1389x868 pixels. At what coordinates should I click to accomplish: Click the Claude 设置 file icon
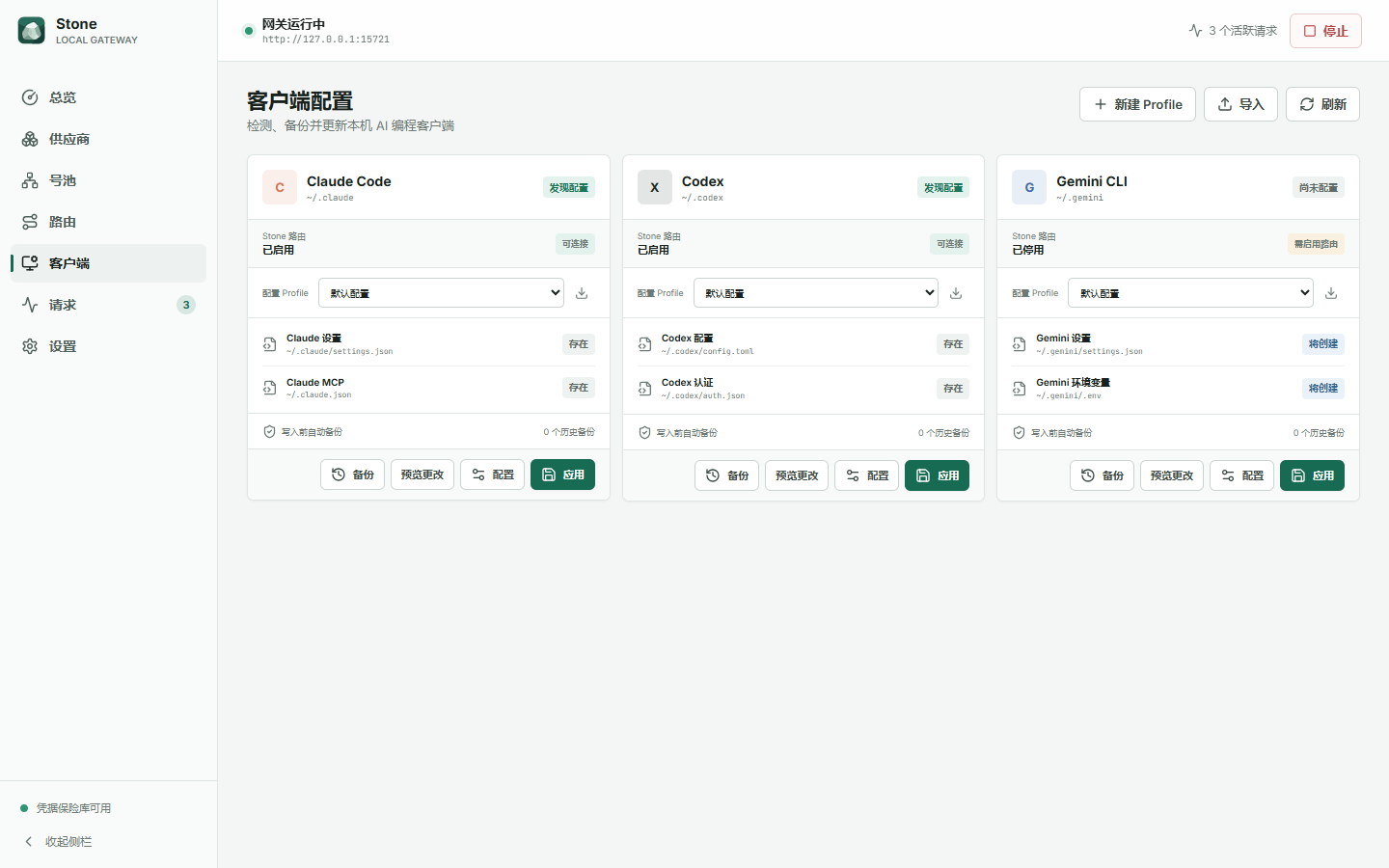[x=270, y=344]
